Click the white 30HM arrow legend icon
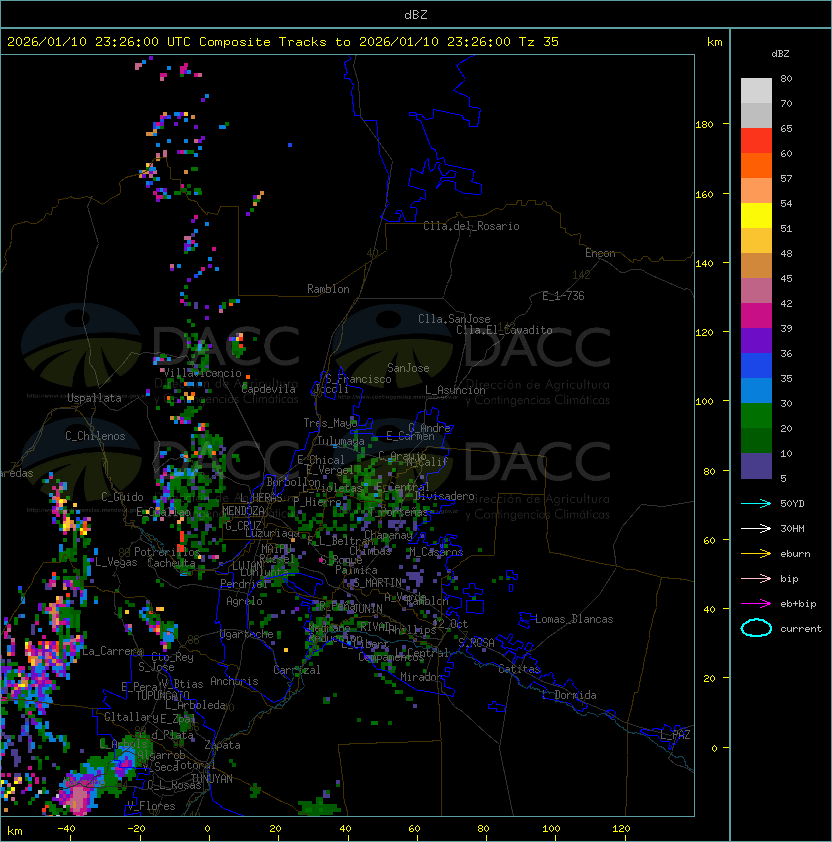 pyautogui.click(x=756, y=528)
